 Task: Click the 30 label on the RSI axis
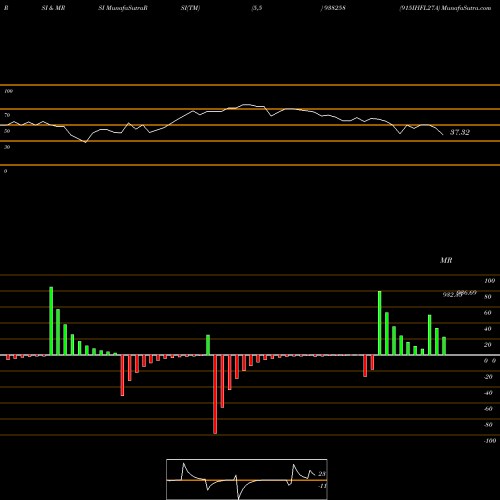pyautogui.click(x=7, y=147)
